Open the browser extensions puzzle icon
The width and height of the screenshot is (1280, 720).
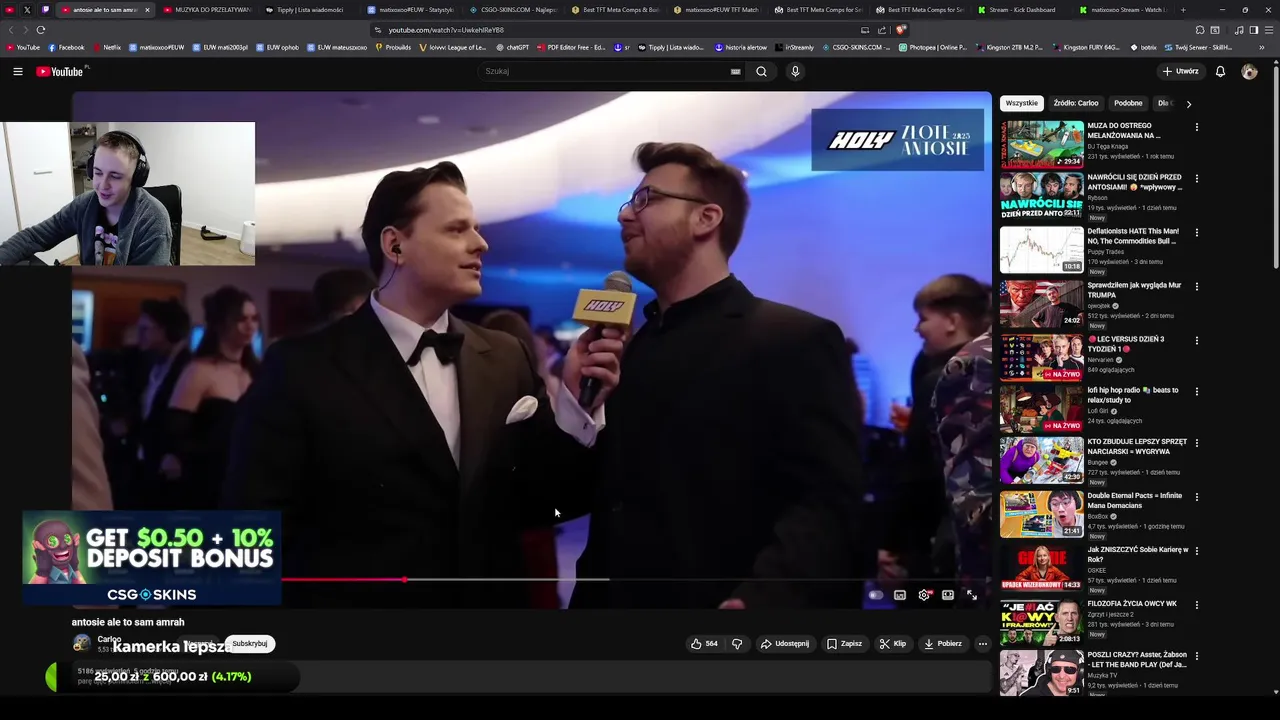(1200, 30)
